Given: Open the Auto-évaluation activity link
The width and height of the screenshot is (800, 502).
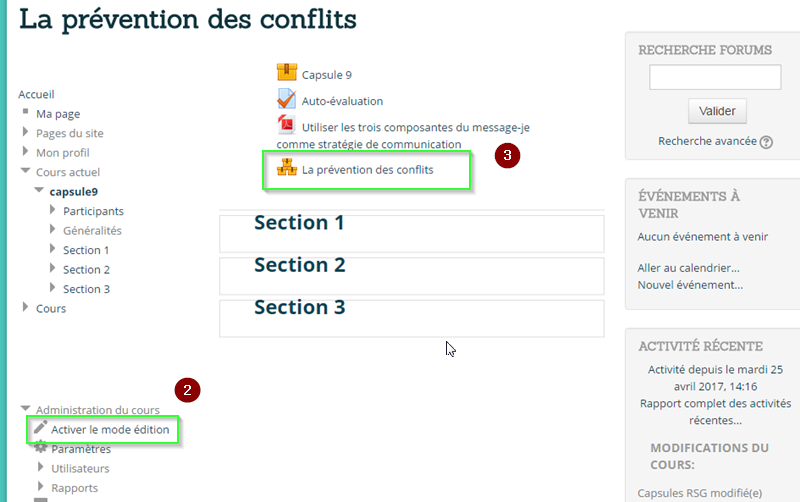Looking at the screenshot, I should [x=342, y=101].
